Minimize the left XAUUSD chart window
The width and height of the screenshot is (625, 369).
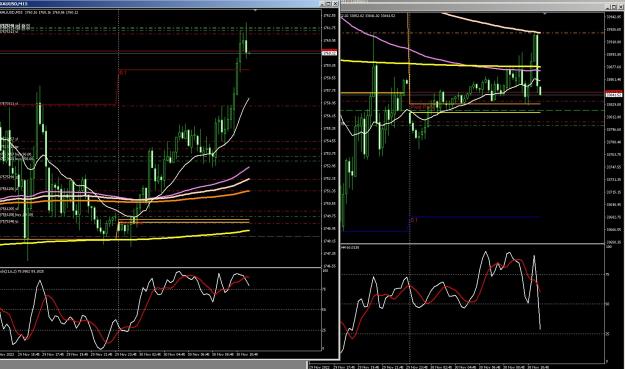[x=323, y=4]
